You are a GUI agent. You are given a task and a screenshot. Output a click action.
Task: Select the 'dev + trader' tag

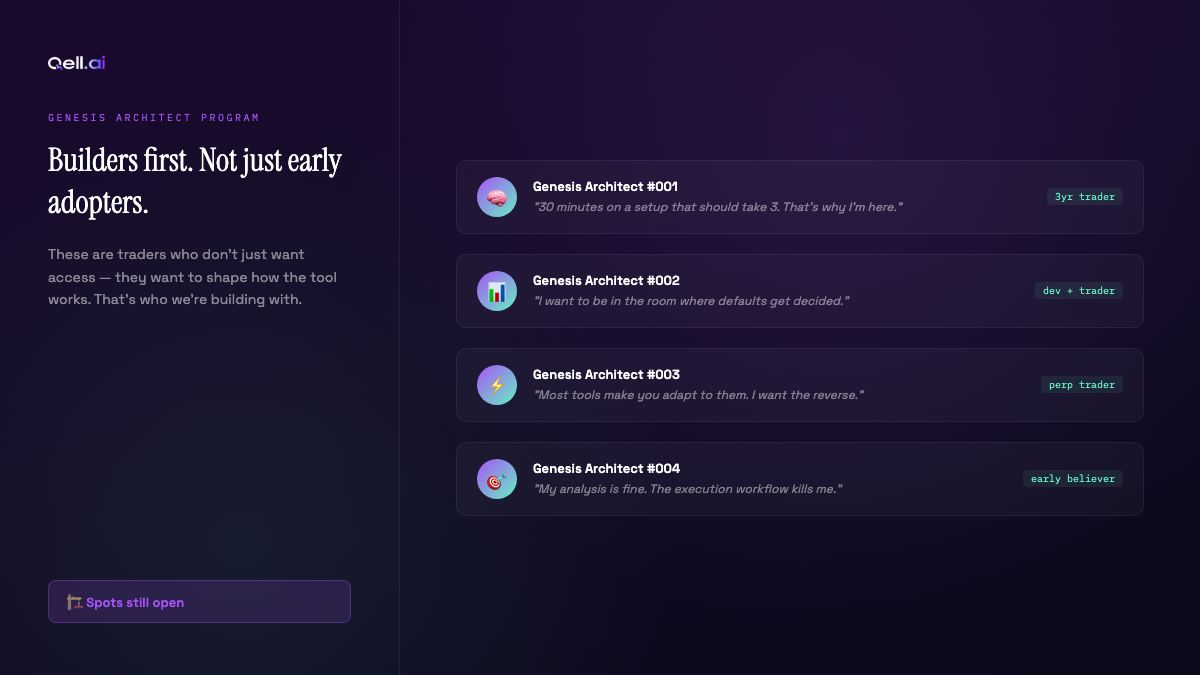click(1078, 291)
